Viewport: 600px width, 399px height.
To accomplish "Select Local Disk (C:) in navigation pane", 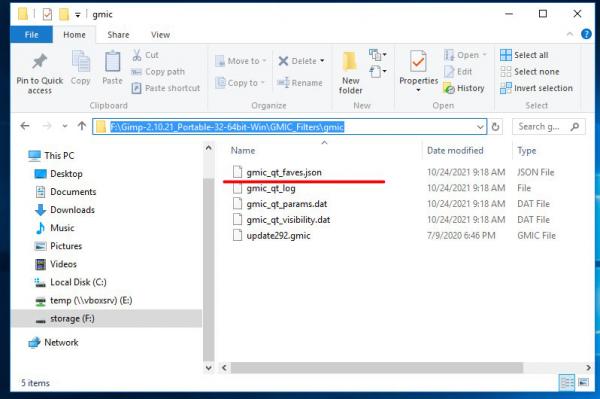I will pos(78,282).
